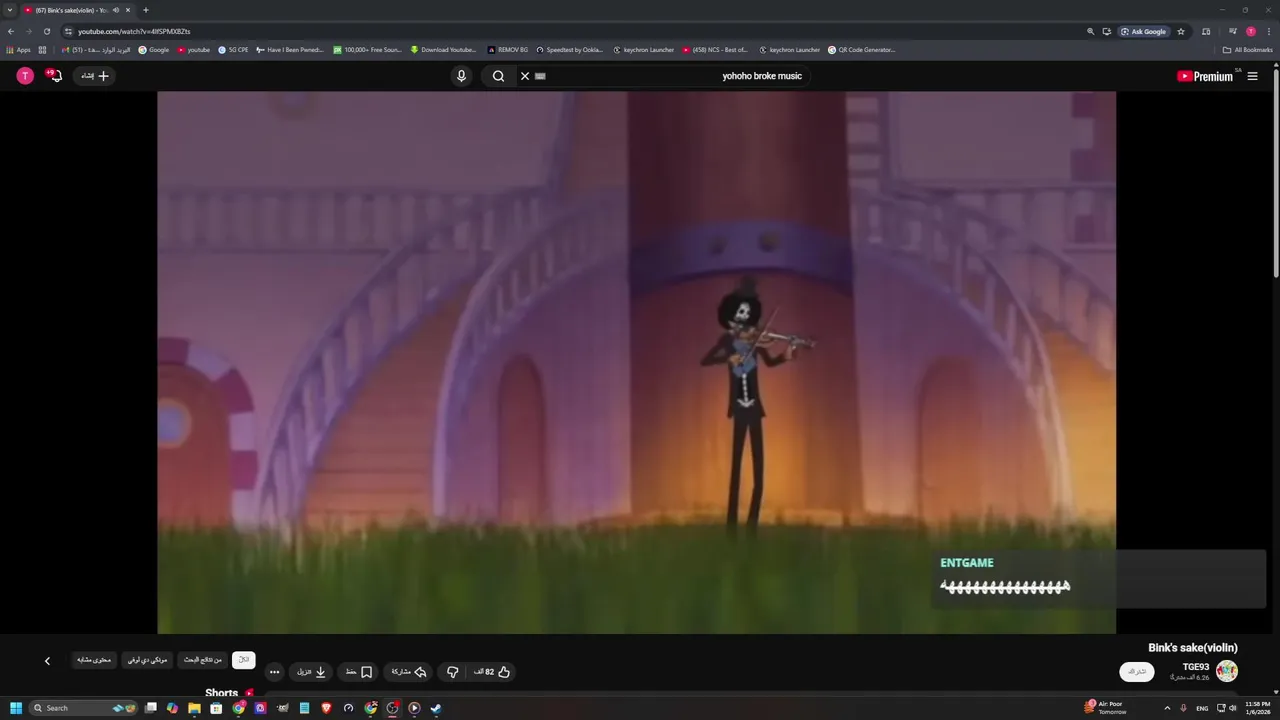Go back with the browser back arrow
This screenshot has height=720, width=1280.
pos(11,31)
